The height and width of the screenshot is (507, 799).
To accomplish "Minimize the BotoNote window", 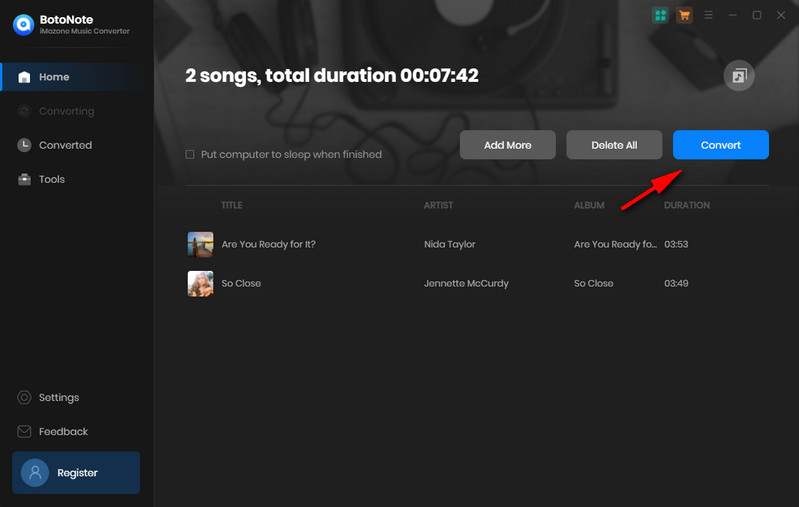I will [732, 15].
